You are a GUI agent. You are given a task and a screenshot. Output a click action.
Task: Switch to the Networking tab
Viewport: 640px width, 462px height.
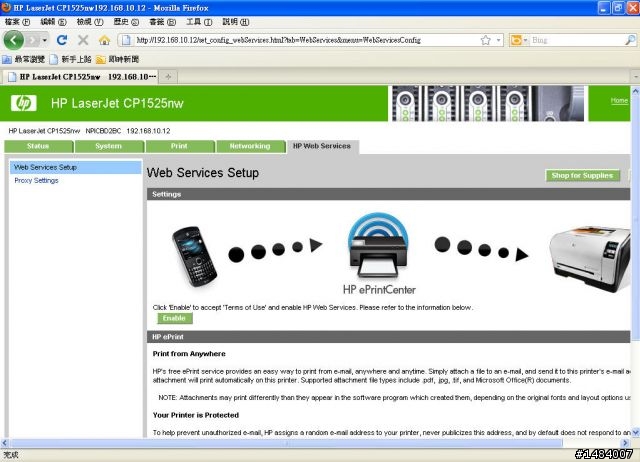(x=250, y=146)
